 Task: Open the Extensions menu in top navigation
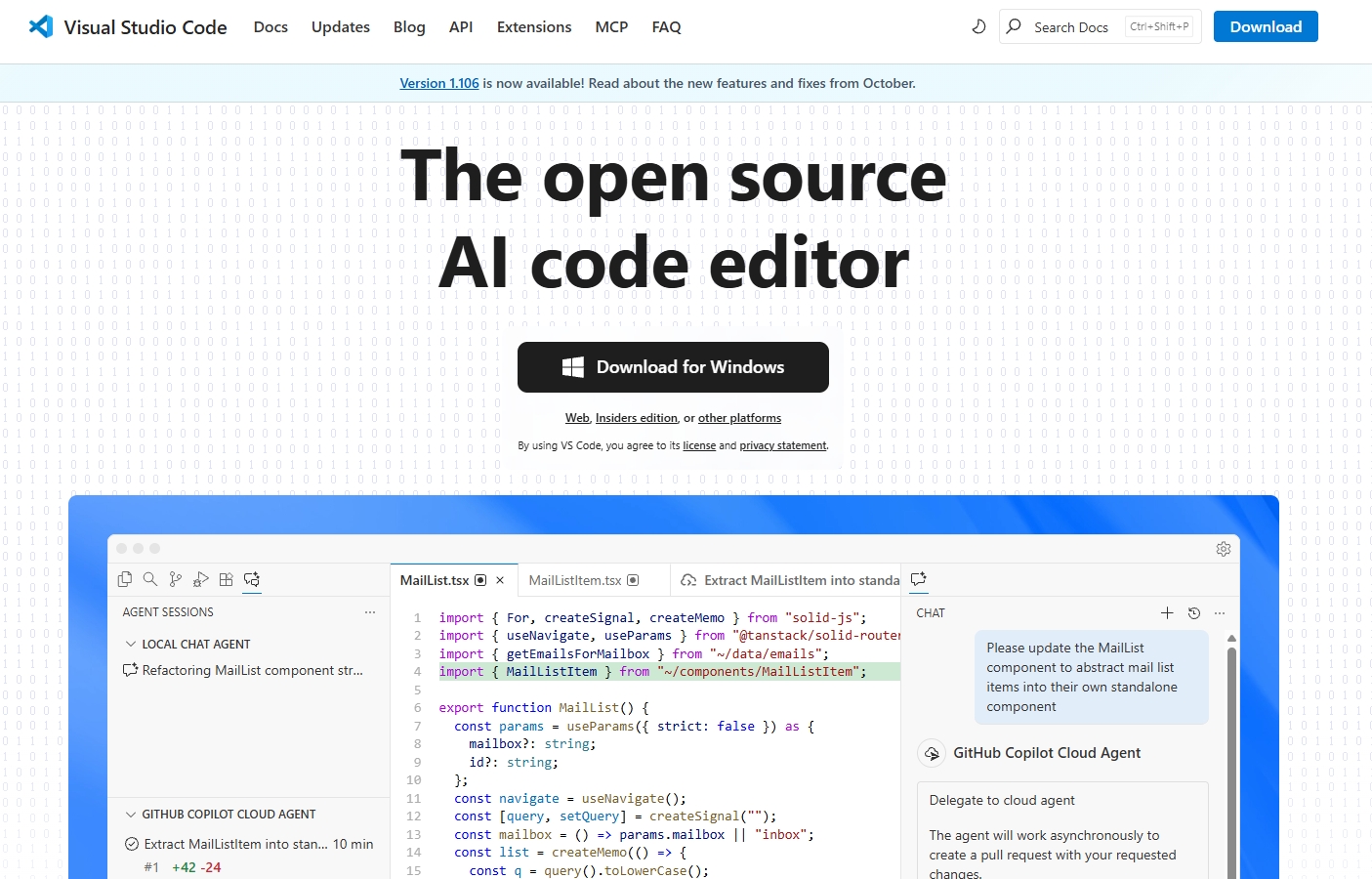(534, 27)
